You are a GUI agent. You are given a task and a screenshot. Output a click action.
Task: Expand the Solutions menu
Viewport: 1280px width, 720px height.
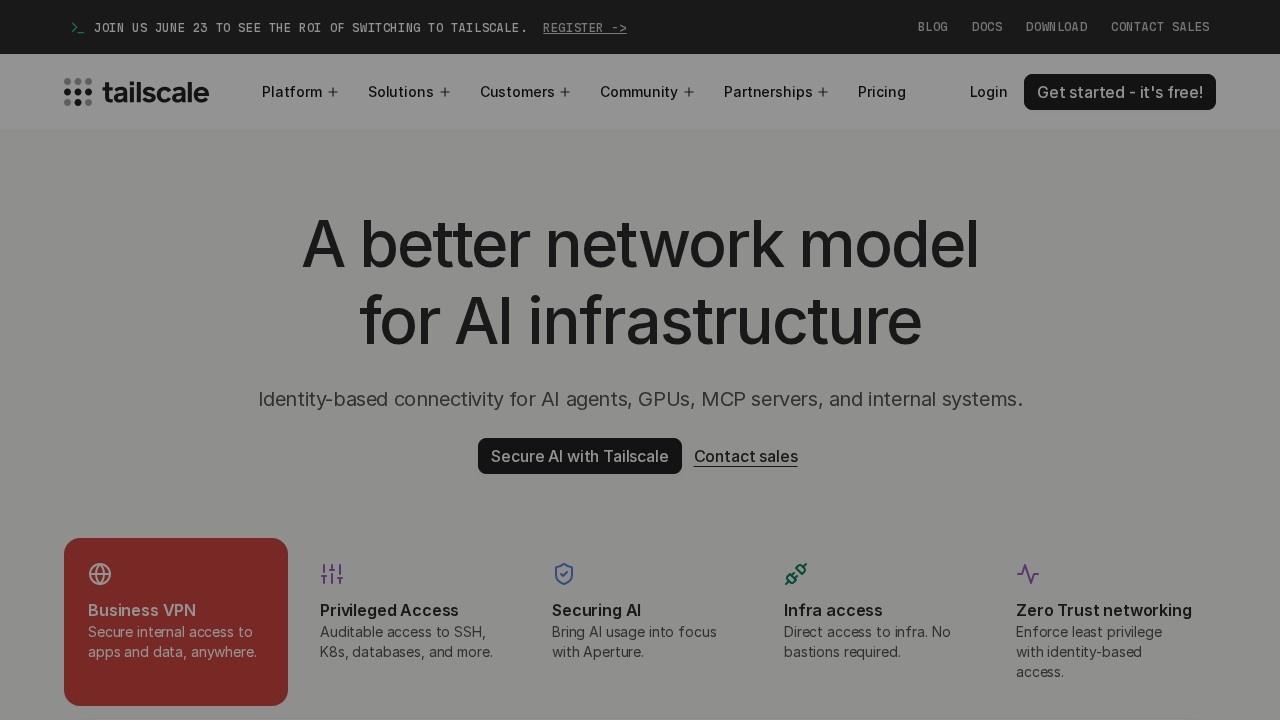coord(409,92)
